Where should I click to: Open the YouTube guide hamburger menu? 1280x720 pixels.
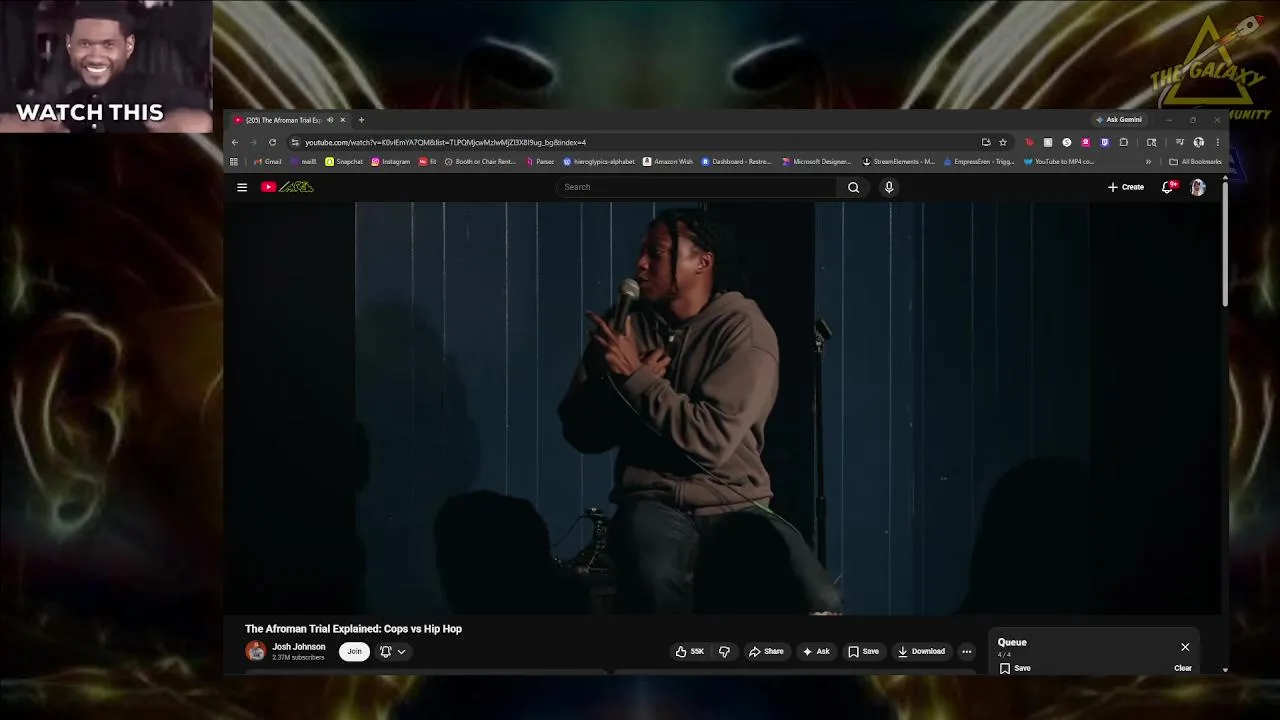click(242, 187)
